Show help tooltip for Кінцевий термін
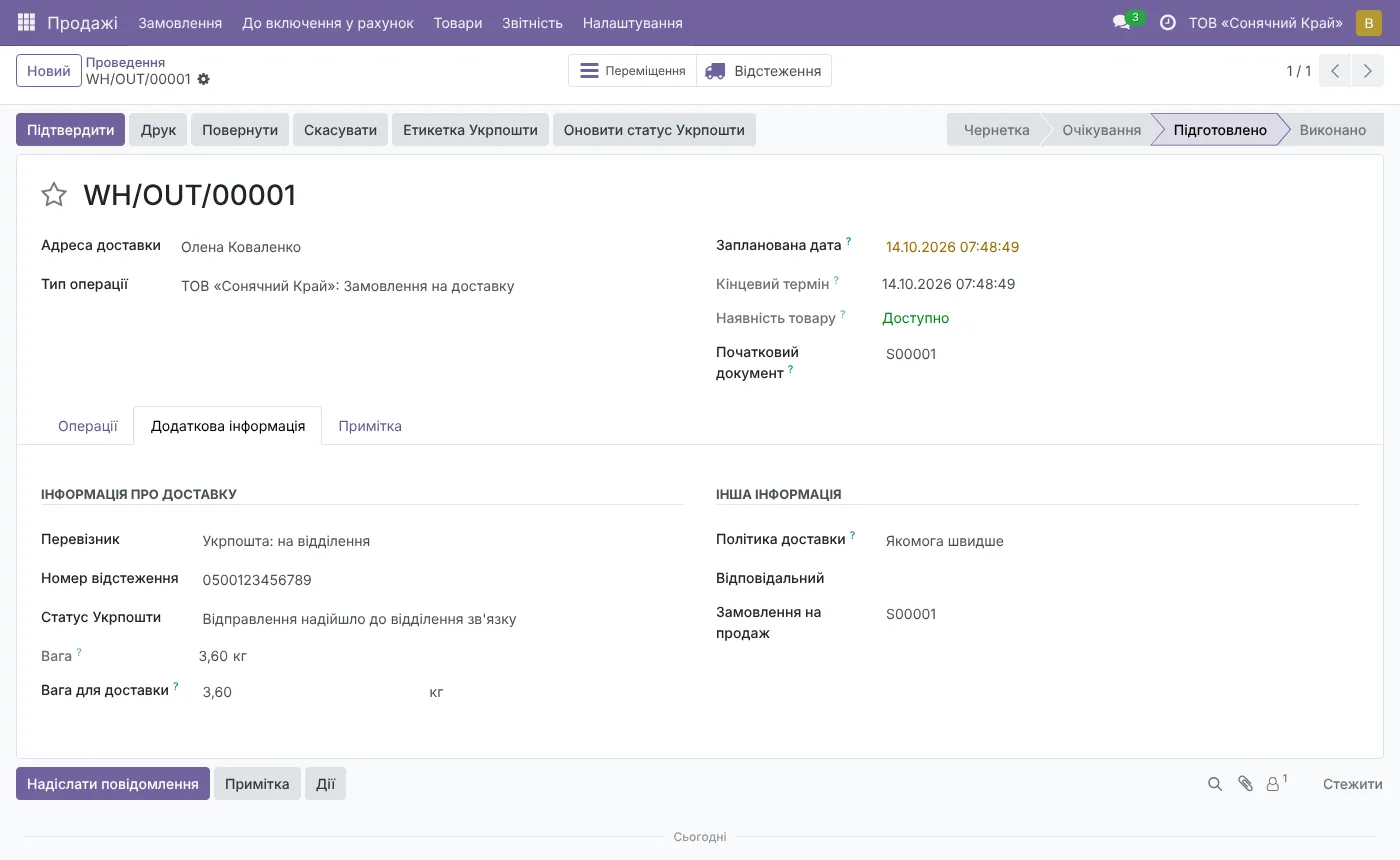This screenshot has width=1400, height=860. pyautogui.click(x=836, y=280)
